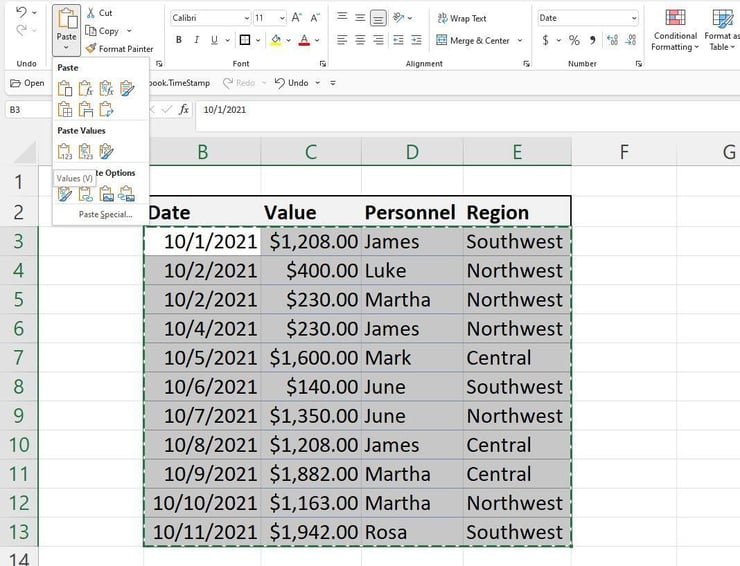Click Increase Decimal
The height and width of the screenshot is (566, 740).
pyautogui.click(x=613, y=40)
